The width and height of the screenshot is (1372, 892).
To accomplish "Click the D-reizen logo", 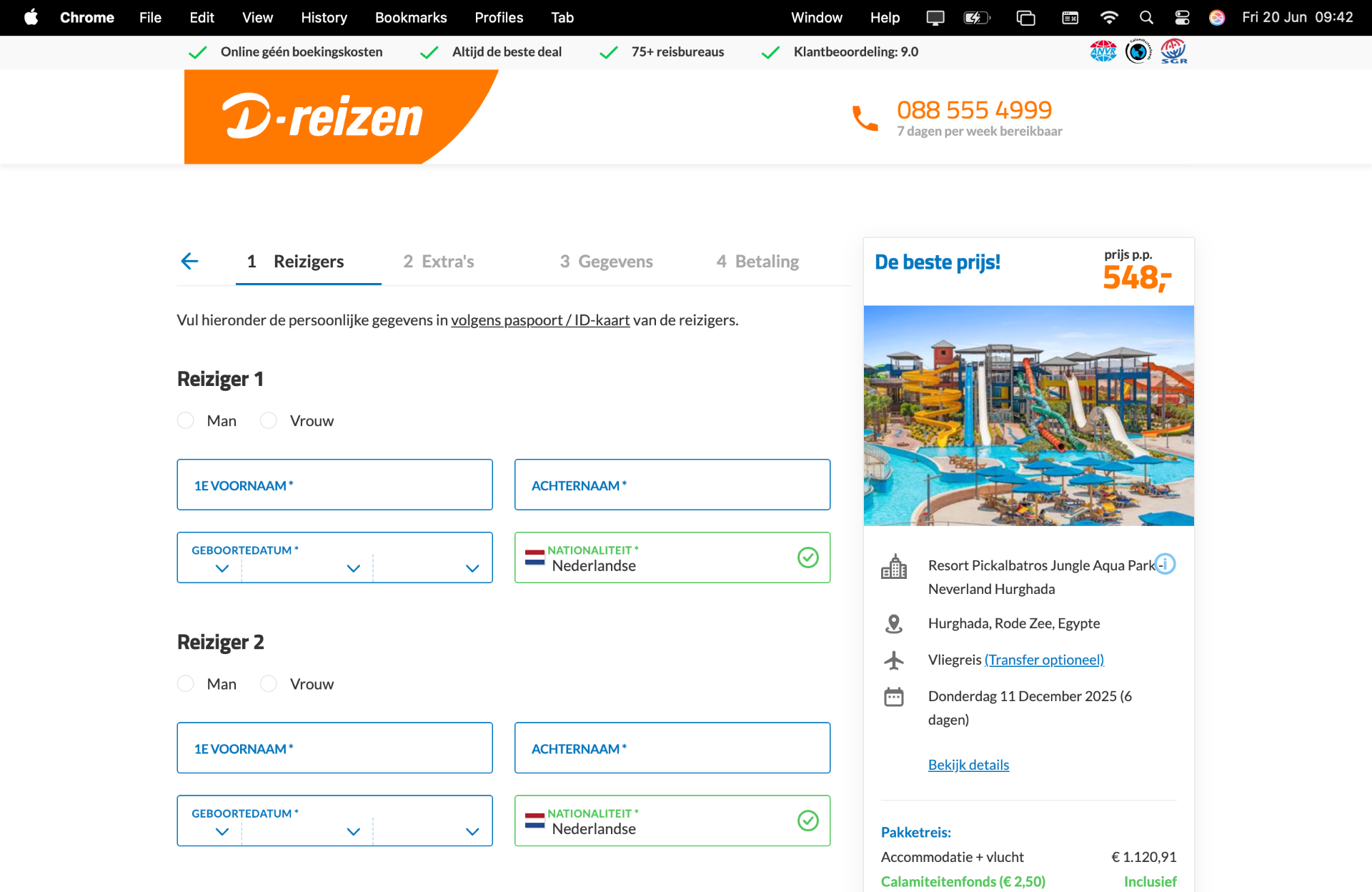I will [323, 117].
